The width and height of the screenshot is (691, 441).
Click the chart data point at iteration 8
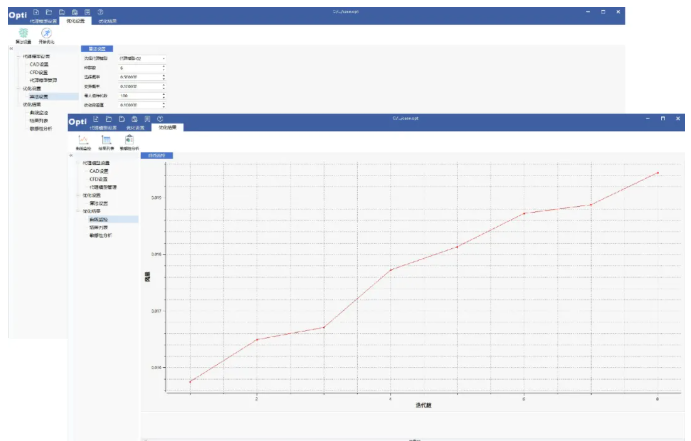point(658,173)
